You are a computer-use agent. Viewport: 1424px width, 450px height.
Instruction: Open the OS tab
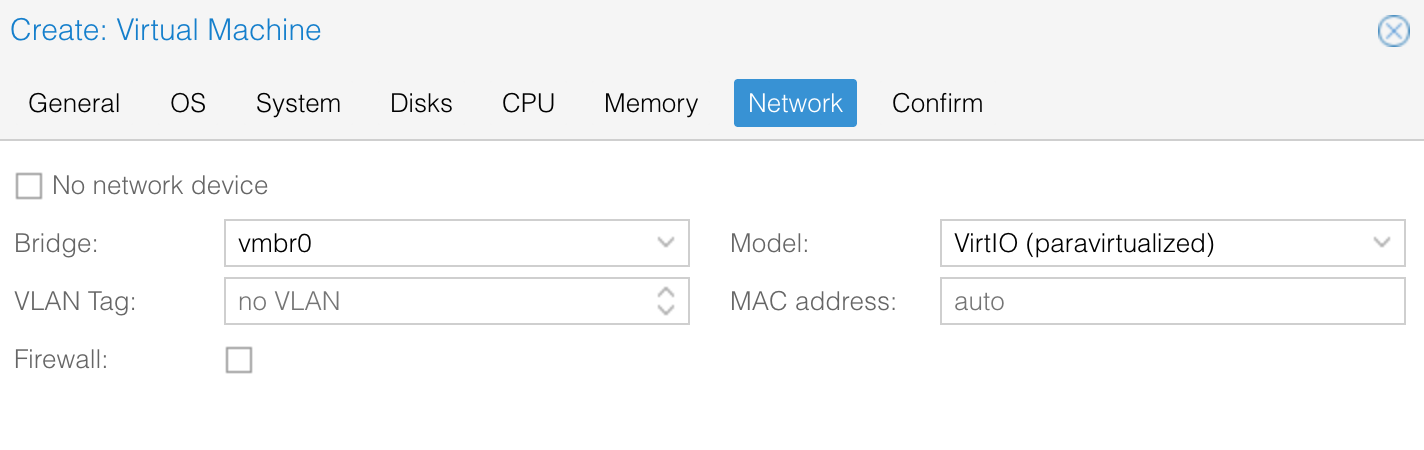pos(188,103)
